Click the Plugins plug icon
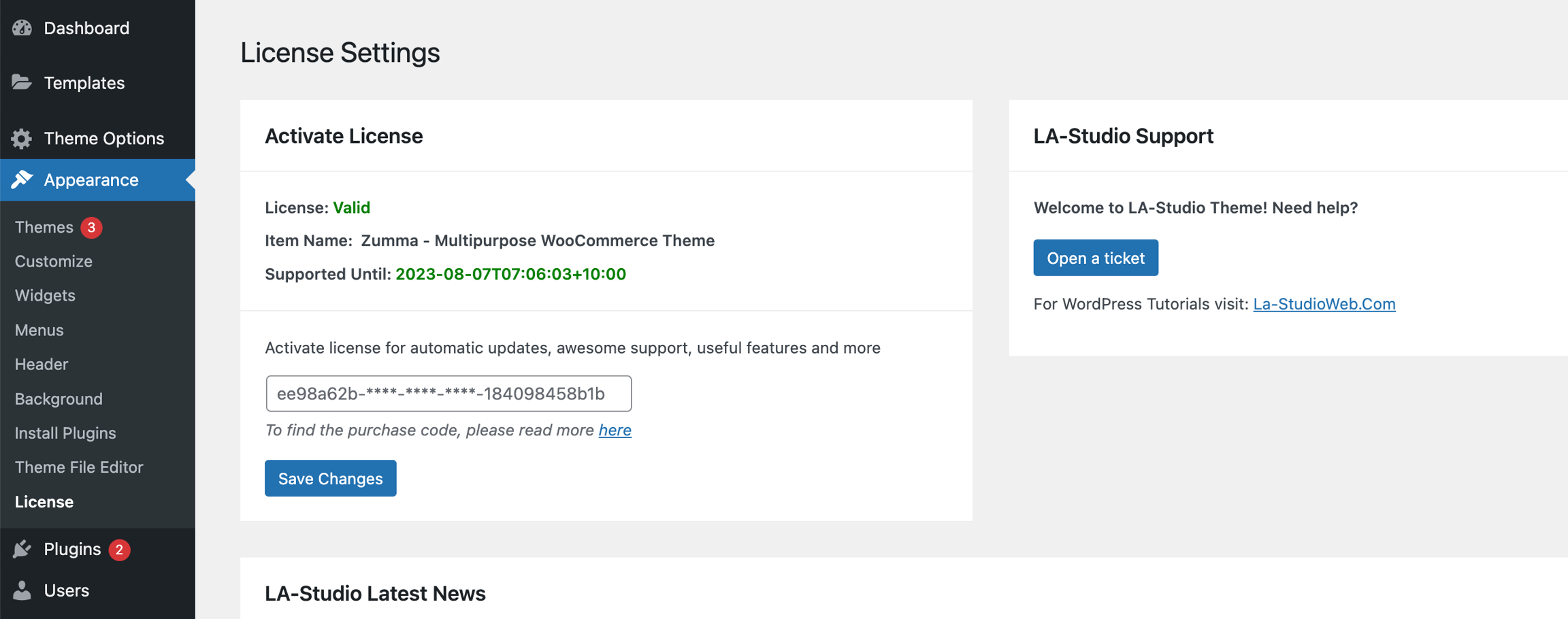This screenshot has width=1568, height=619. pos(22,549)
